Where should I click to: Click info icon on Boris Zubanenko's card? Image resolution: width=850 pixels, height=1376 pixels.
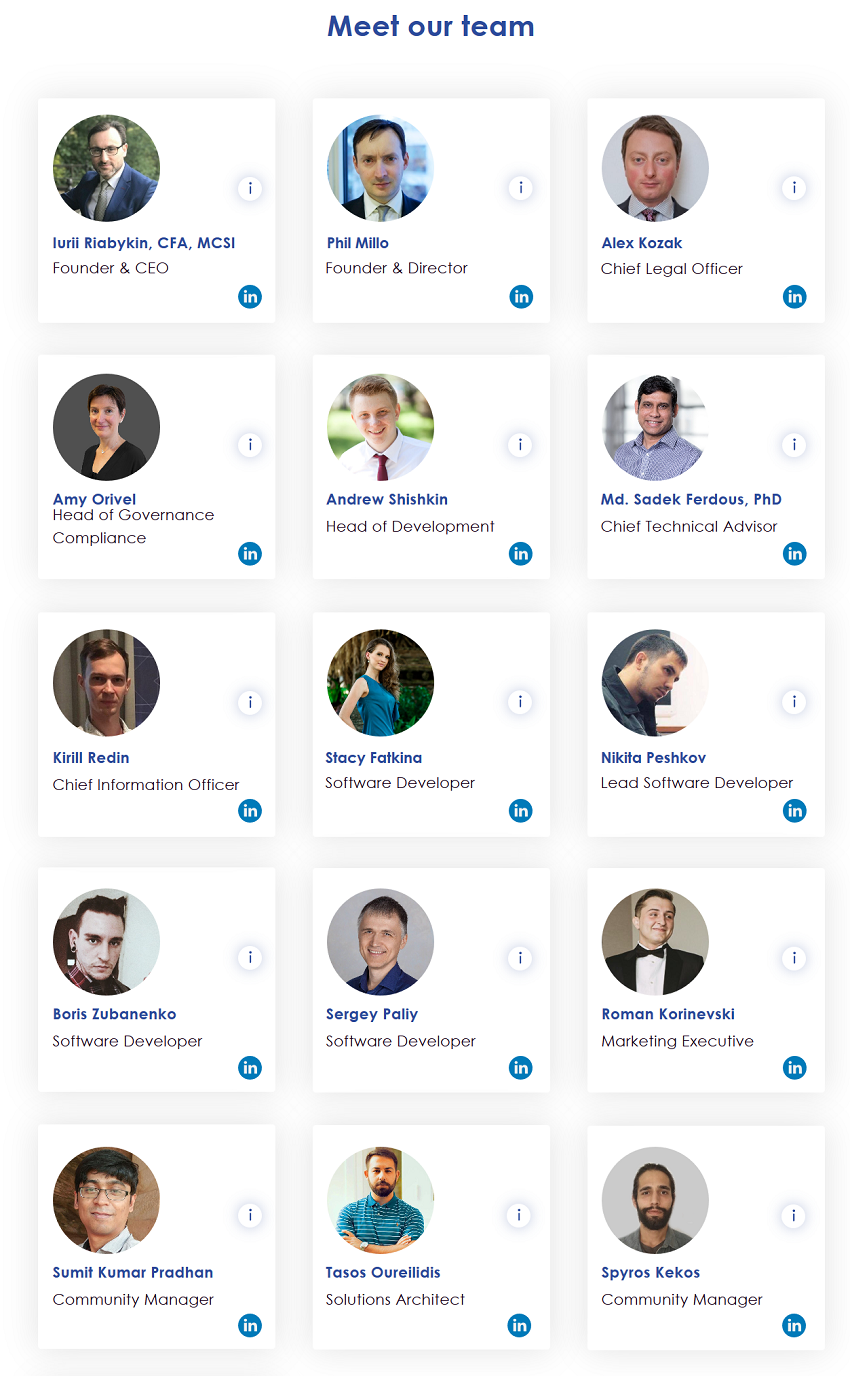(x=250, y=958)
